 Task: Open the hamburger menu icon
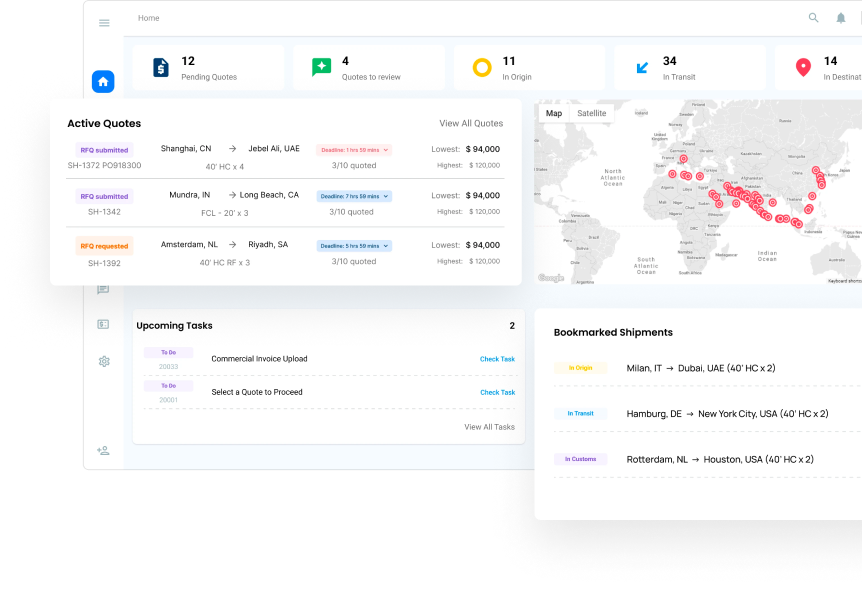pyautogui.click(x=104, y=23)
